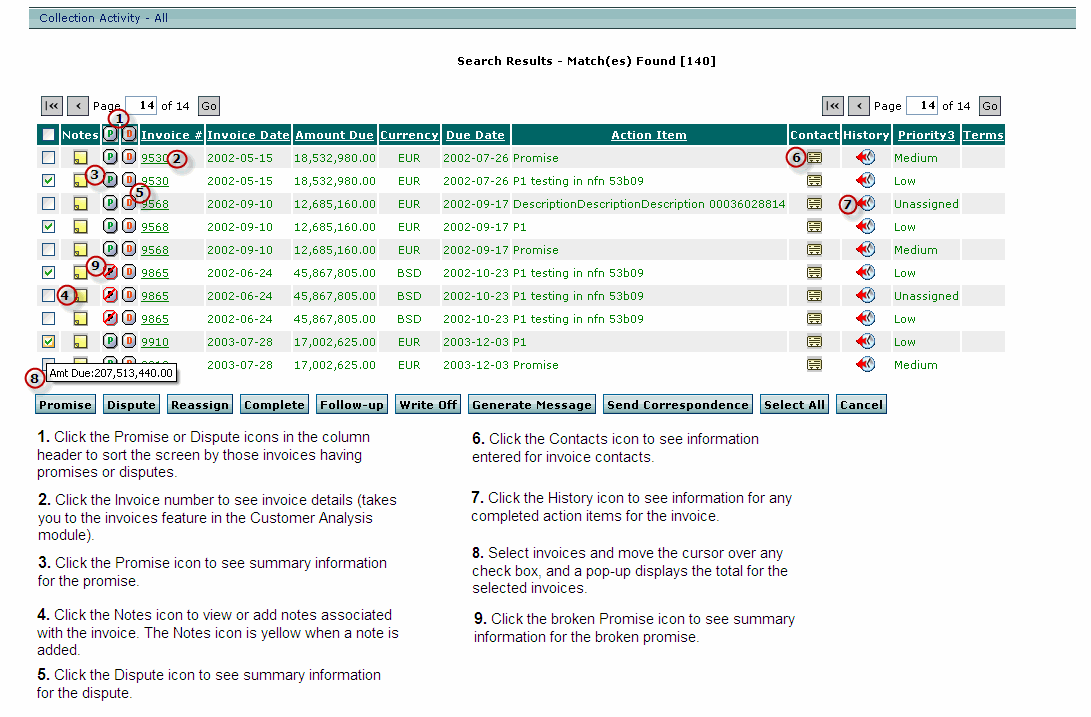The height and width of the screenshot is (717, 1091).
Task: Click the Write Off button
Action: click(428, 404)
